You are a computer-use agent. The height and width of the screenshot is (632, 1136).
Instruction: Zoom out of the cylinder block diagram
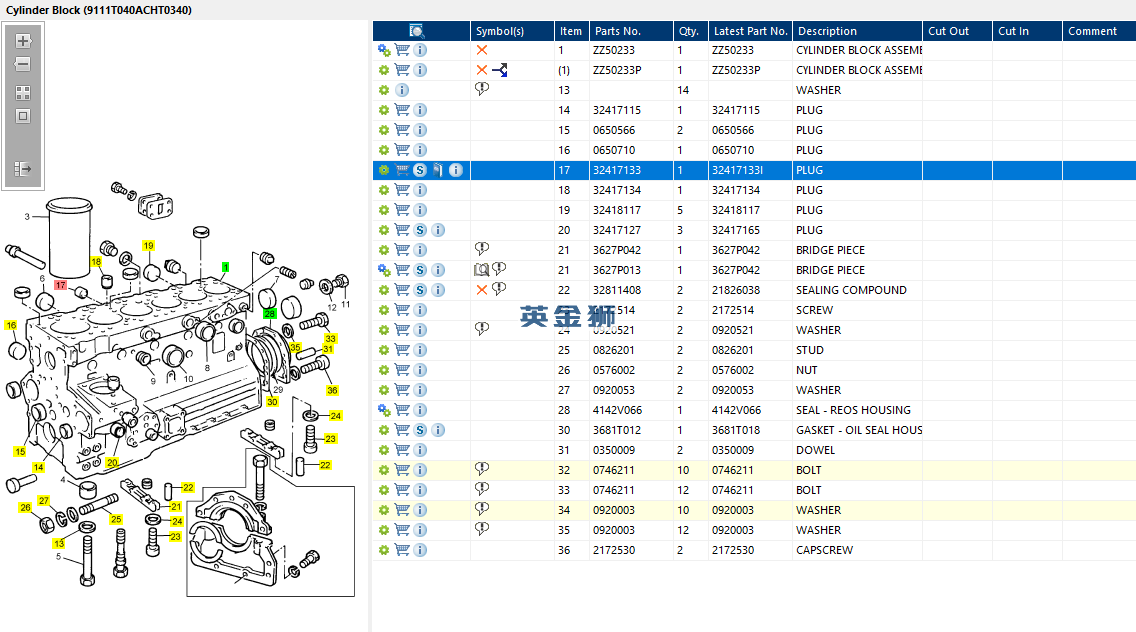point(23,65)
